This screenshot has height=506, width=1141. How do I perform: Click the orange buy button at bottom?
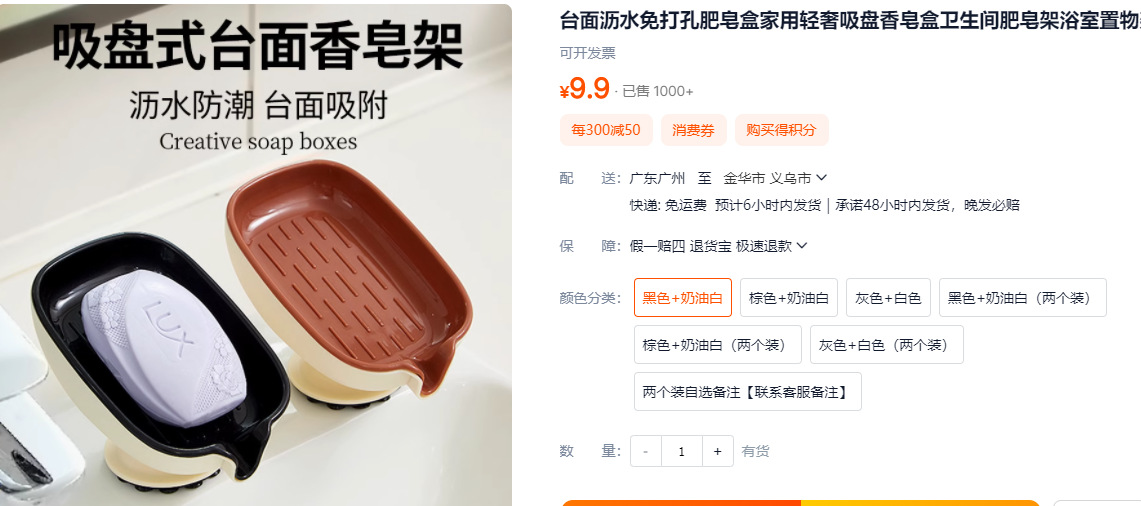680,503
